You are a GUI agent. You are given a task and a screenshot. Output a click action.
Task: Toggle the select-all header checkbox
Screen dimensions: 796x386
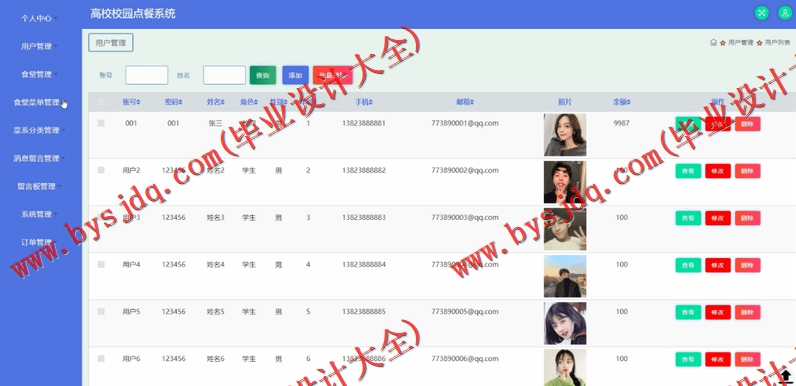point(101,102)
